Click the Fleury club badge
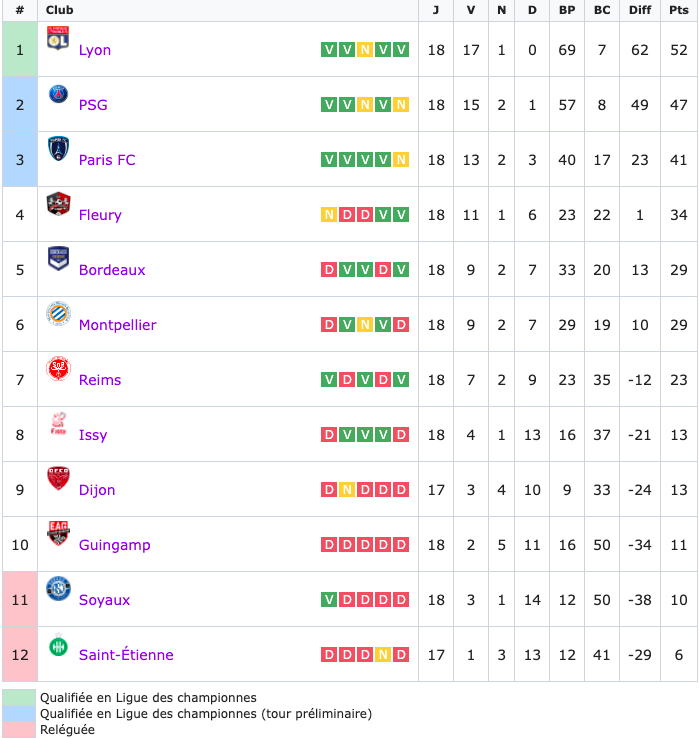Screen dimensions: 699x738 tap(58, 203)
